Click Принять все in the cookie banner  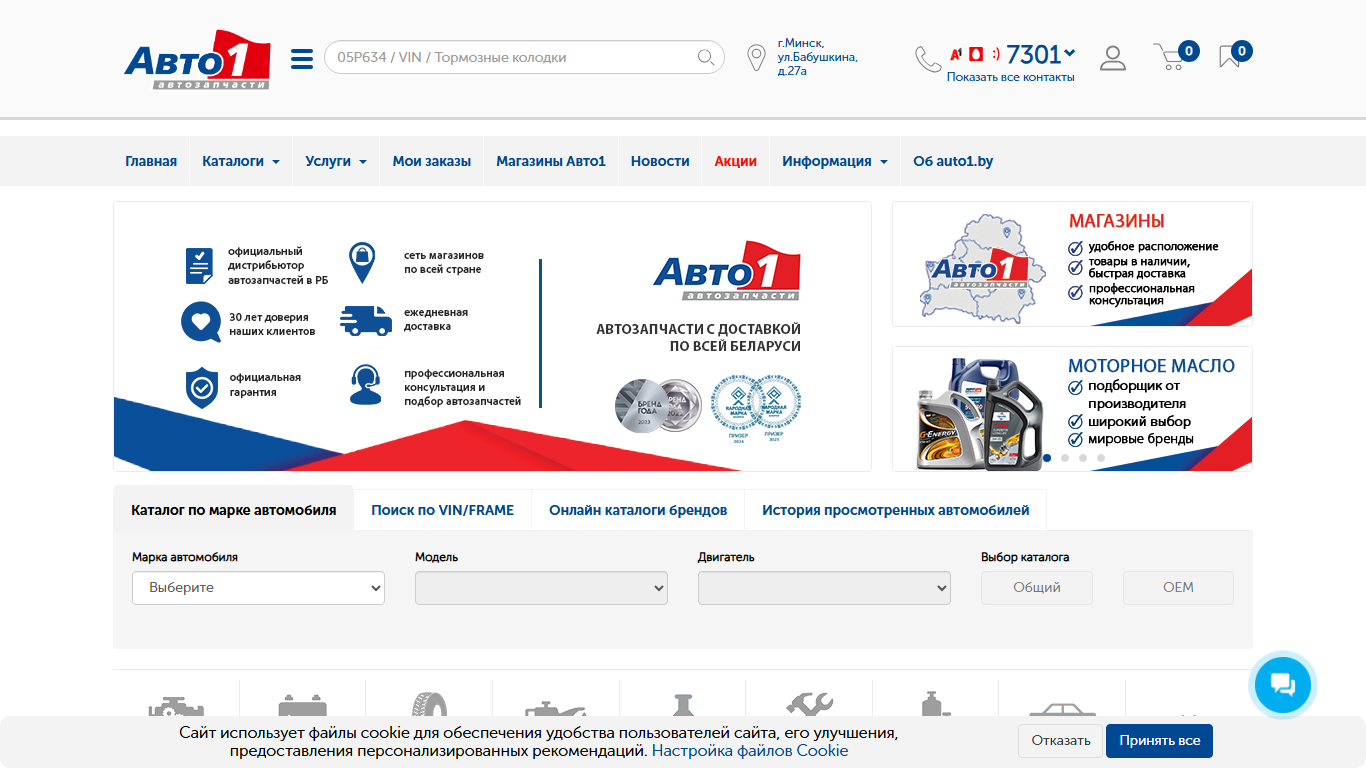point(1160,741)
